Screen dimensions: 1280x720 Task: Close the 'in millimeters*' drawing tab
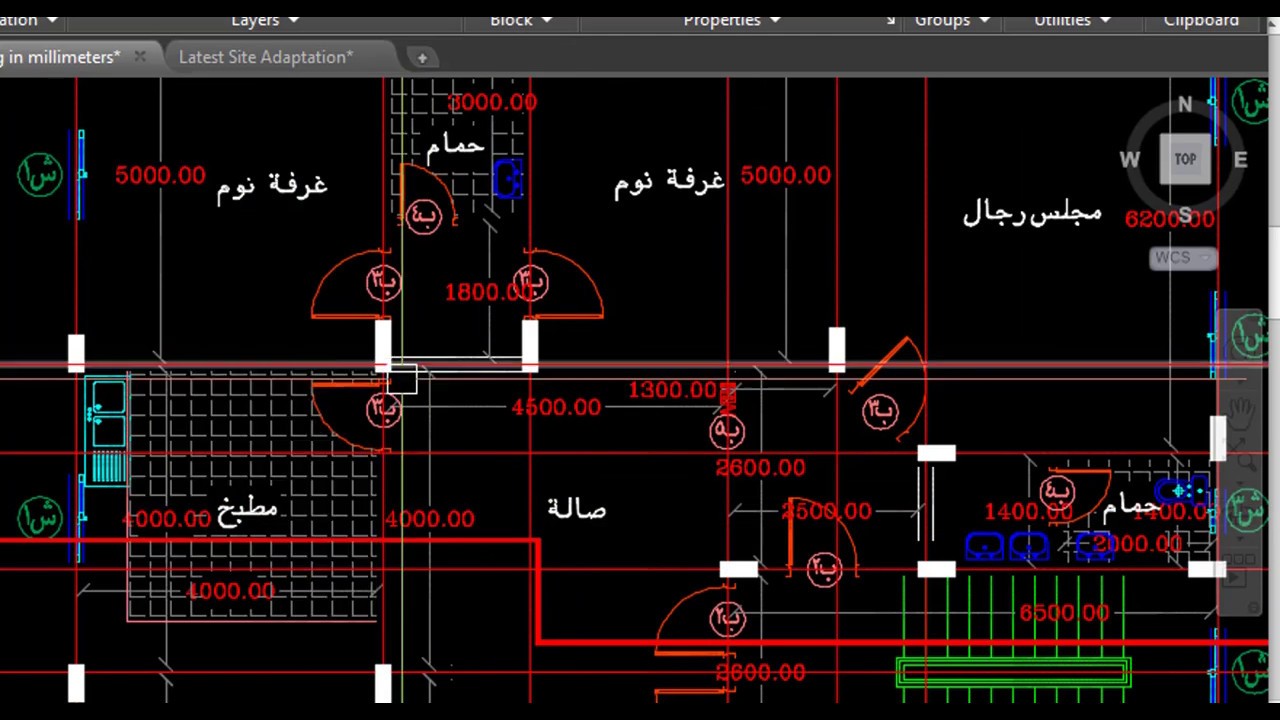[140, 57]
